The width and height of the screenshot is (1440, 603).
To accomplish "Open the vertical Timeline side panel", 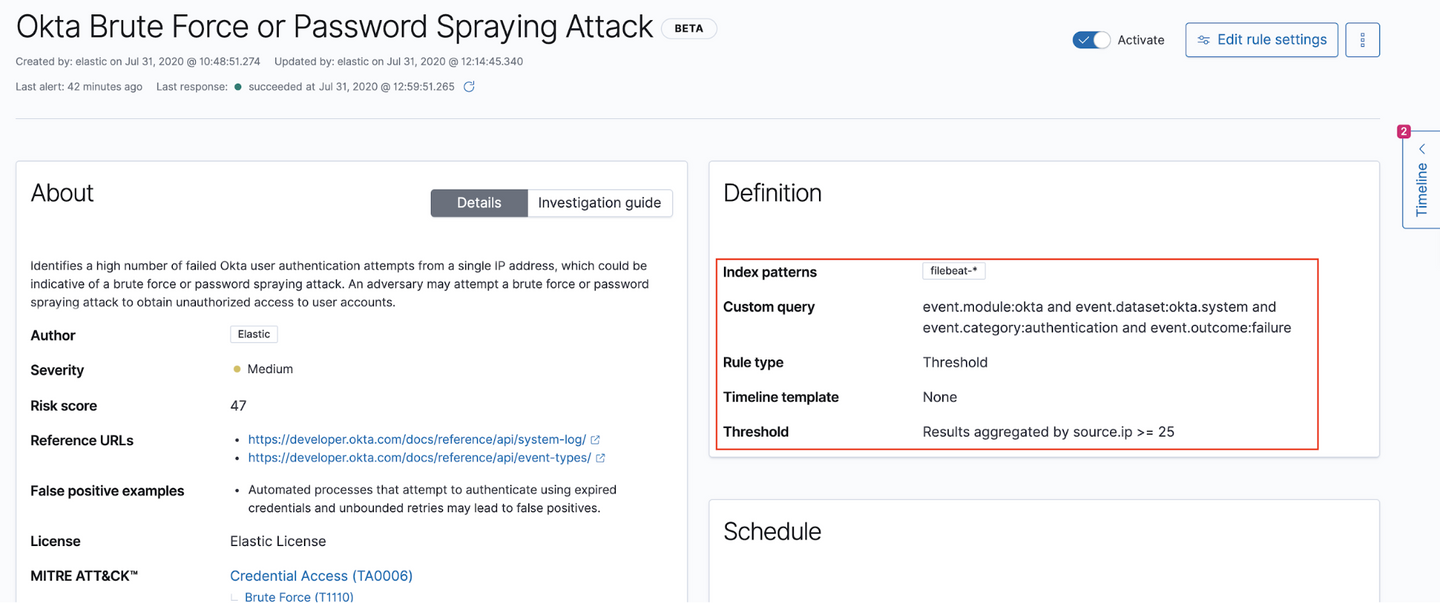I will tap(1422, 190).
